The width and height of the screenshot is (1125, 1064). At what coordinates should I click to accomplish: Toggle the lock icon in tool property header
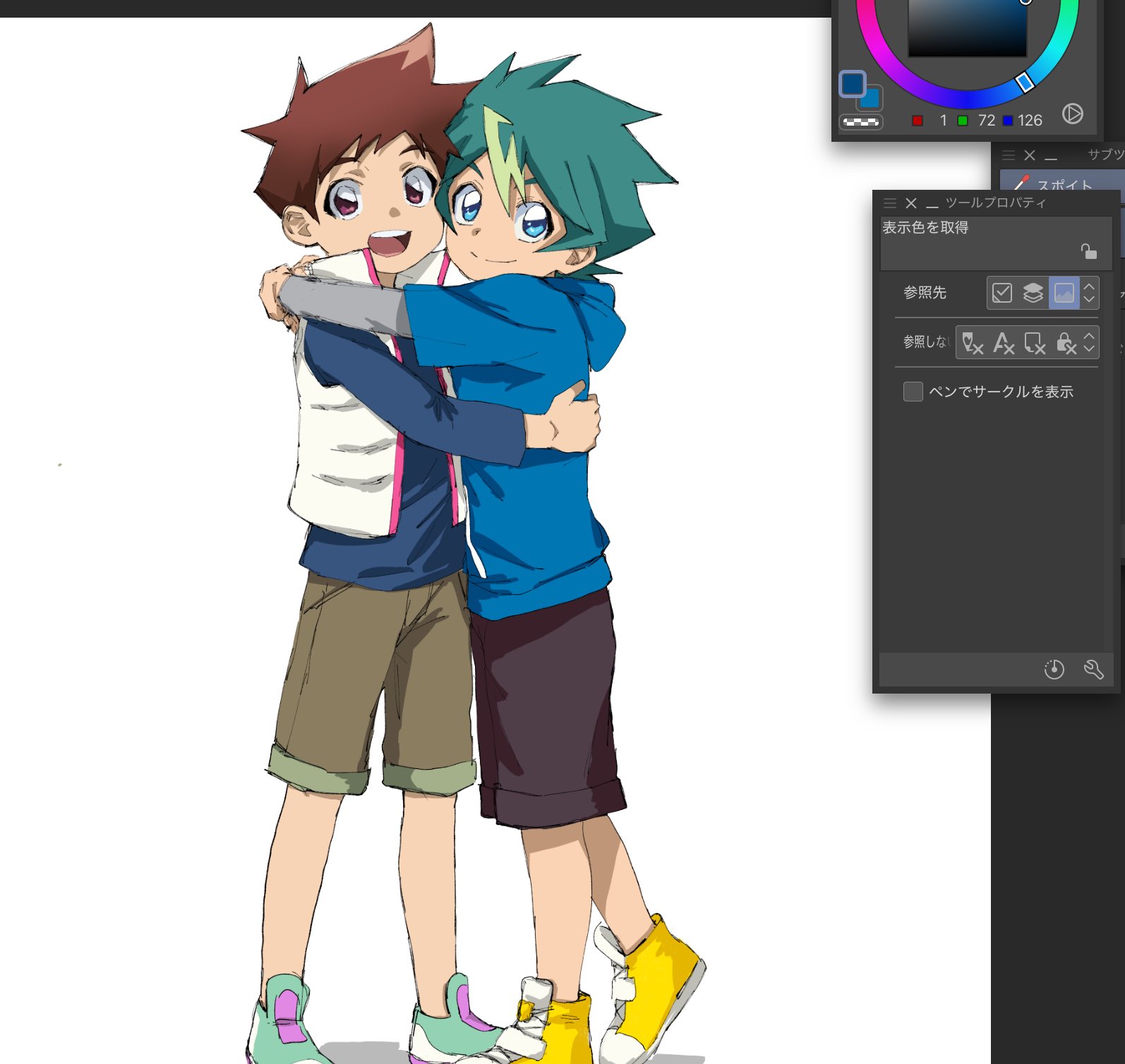coord(1089,251)
